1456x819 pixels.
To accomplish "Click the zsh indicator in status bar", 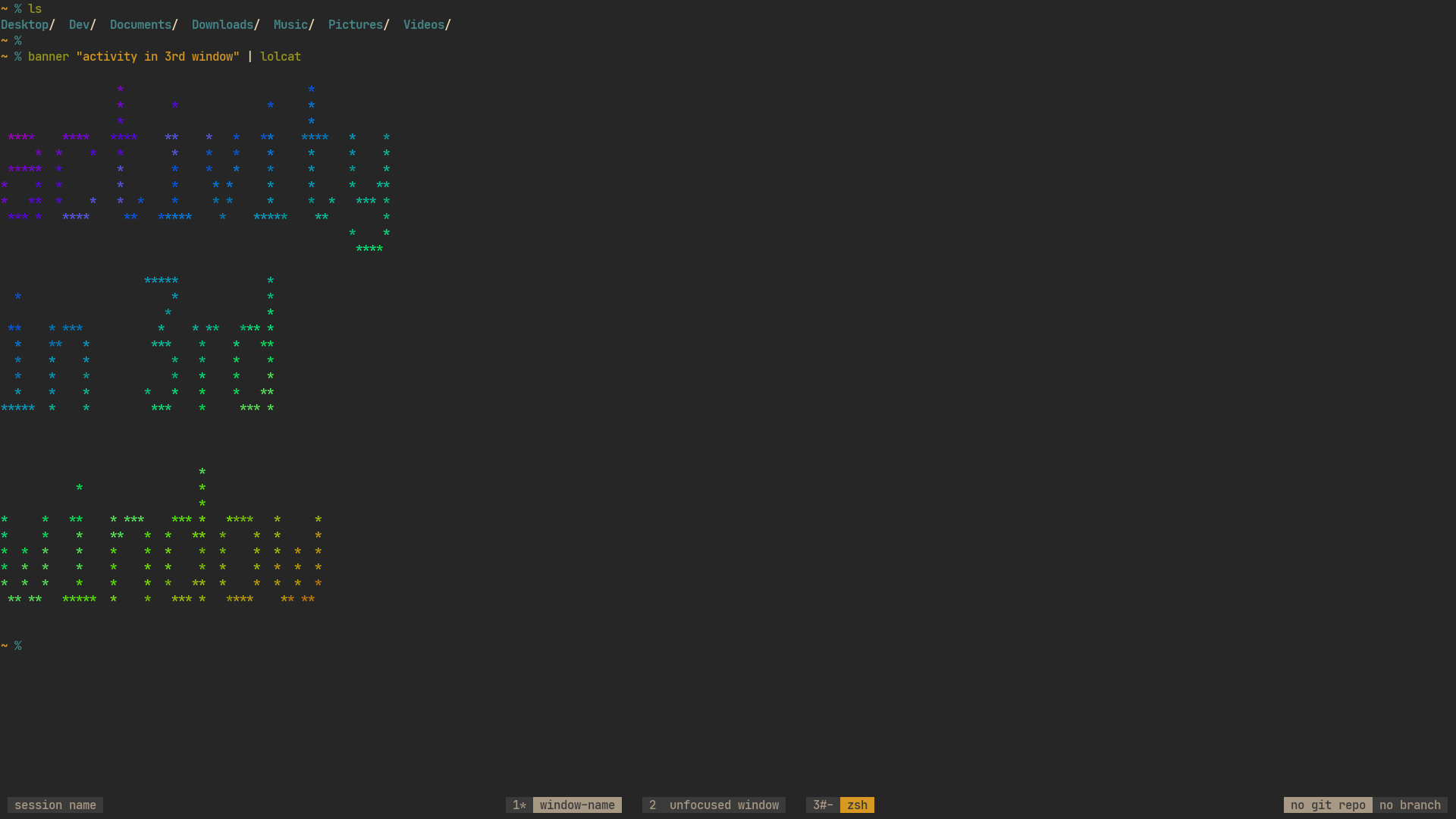I will click(856, 805).
